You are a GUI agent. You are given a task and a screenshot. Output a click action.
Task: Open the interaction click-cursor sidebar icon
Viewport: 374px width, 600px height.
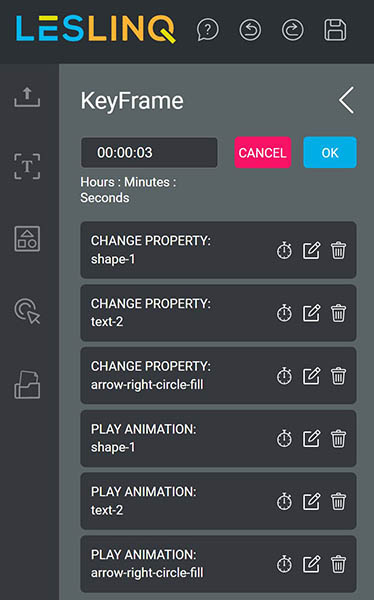(27, 311)
